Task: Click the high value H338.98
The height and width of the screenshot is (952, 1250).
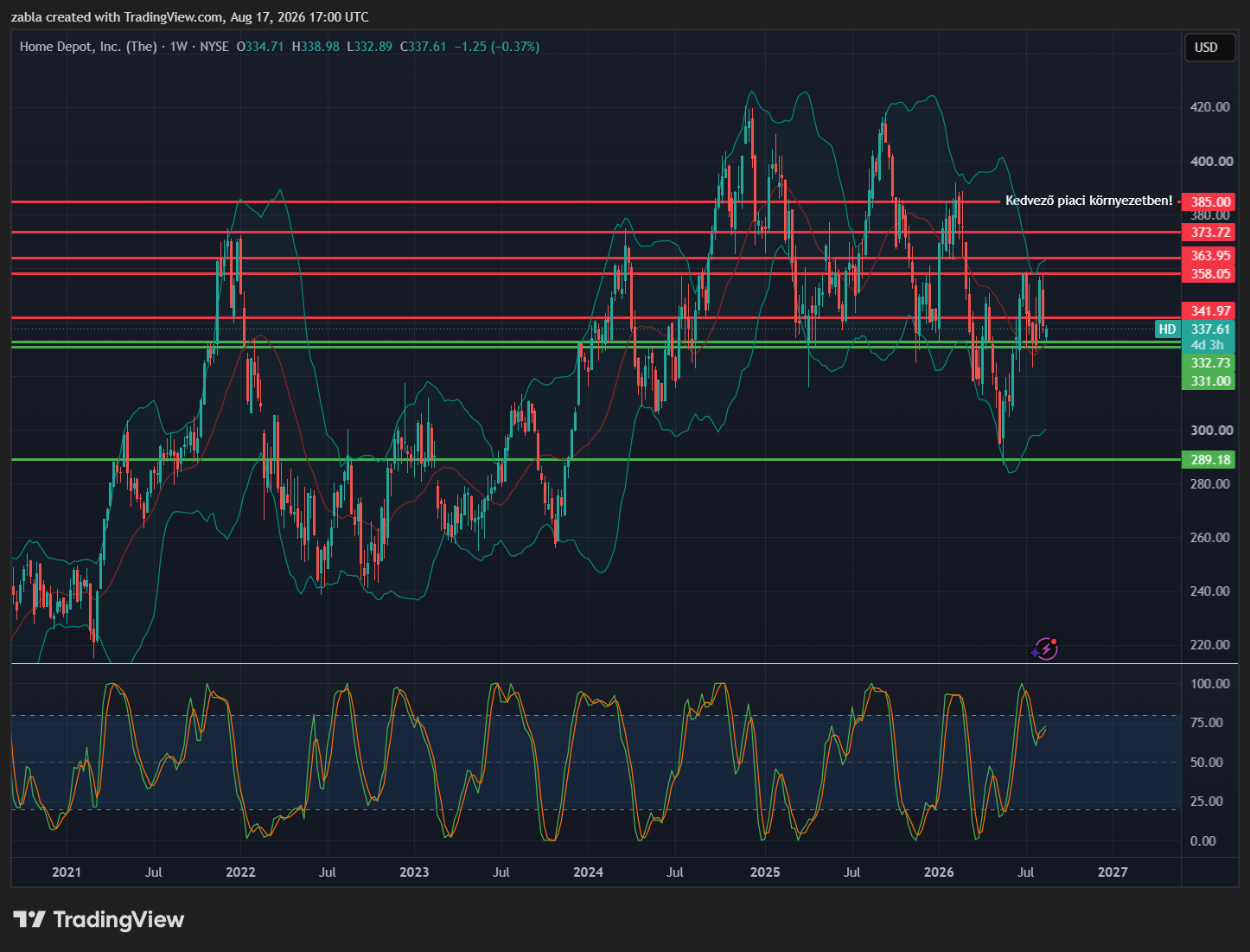Action: tap(316, 47)
